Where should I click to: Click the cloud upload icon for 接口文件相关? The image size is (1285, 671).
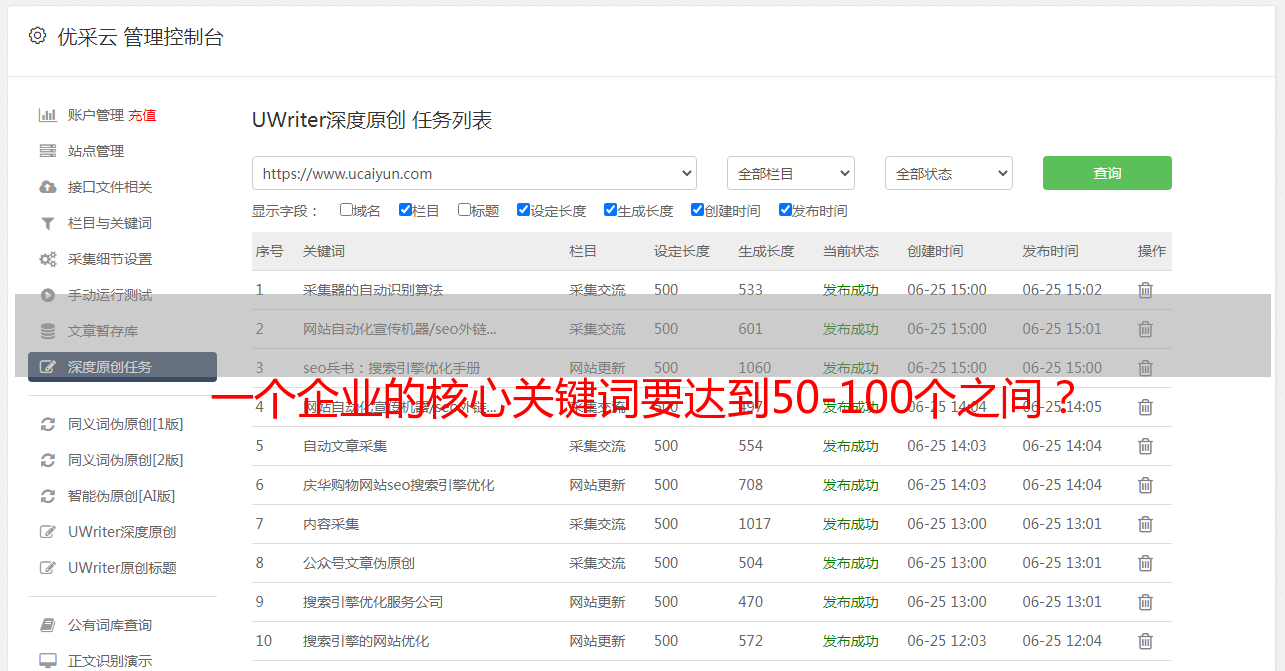click(x=47, y=187)
